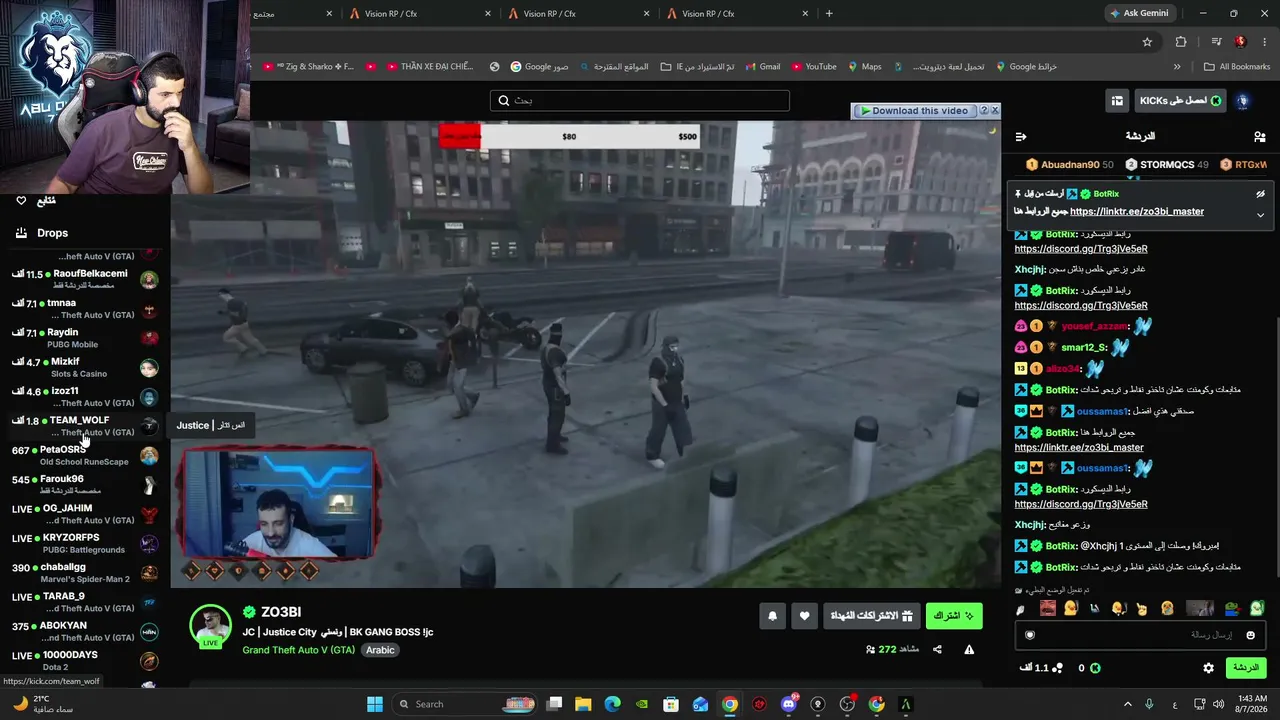
Task: Show hidden system tray icons
Action: (1128, 704)
